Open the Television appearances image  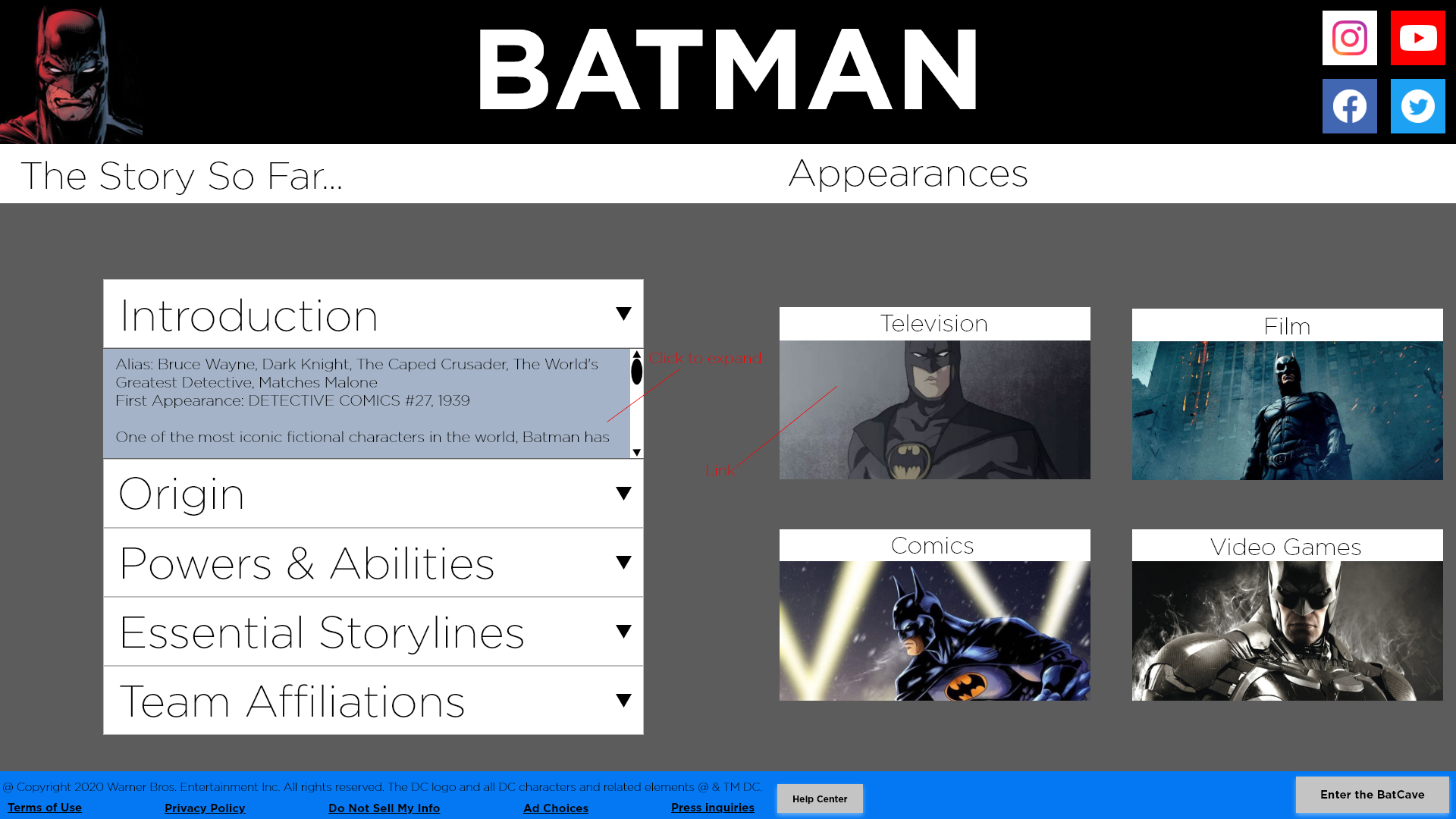pyautogui.click(x=934, y=409)
